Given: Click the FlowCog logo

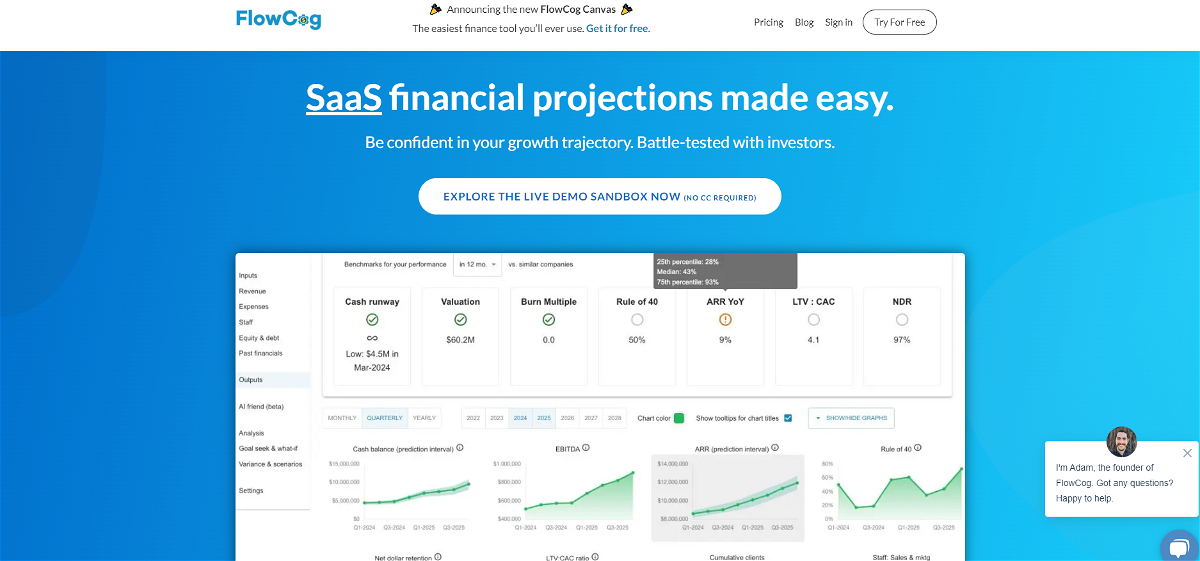Looking at the screenshot, I should click(x=278, y=19).
